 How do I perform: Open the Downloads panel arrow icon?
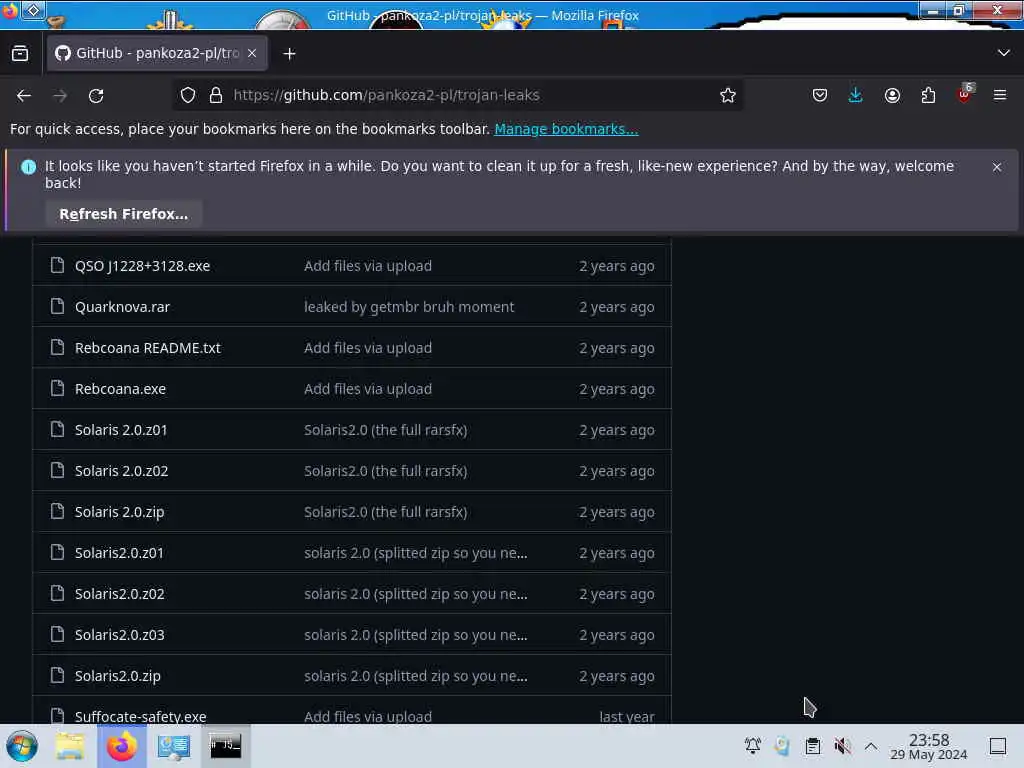click(856, 95)
